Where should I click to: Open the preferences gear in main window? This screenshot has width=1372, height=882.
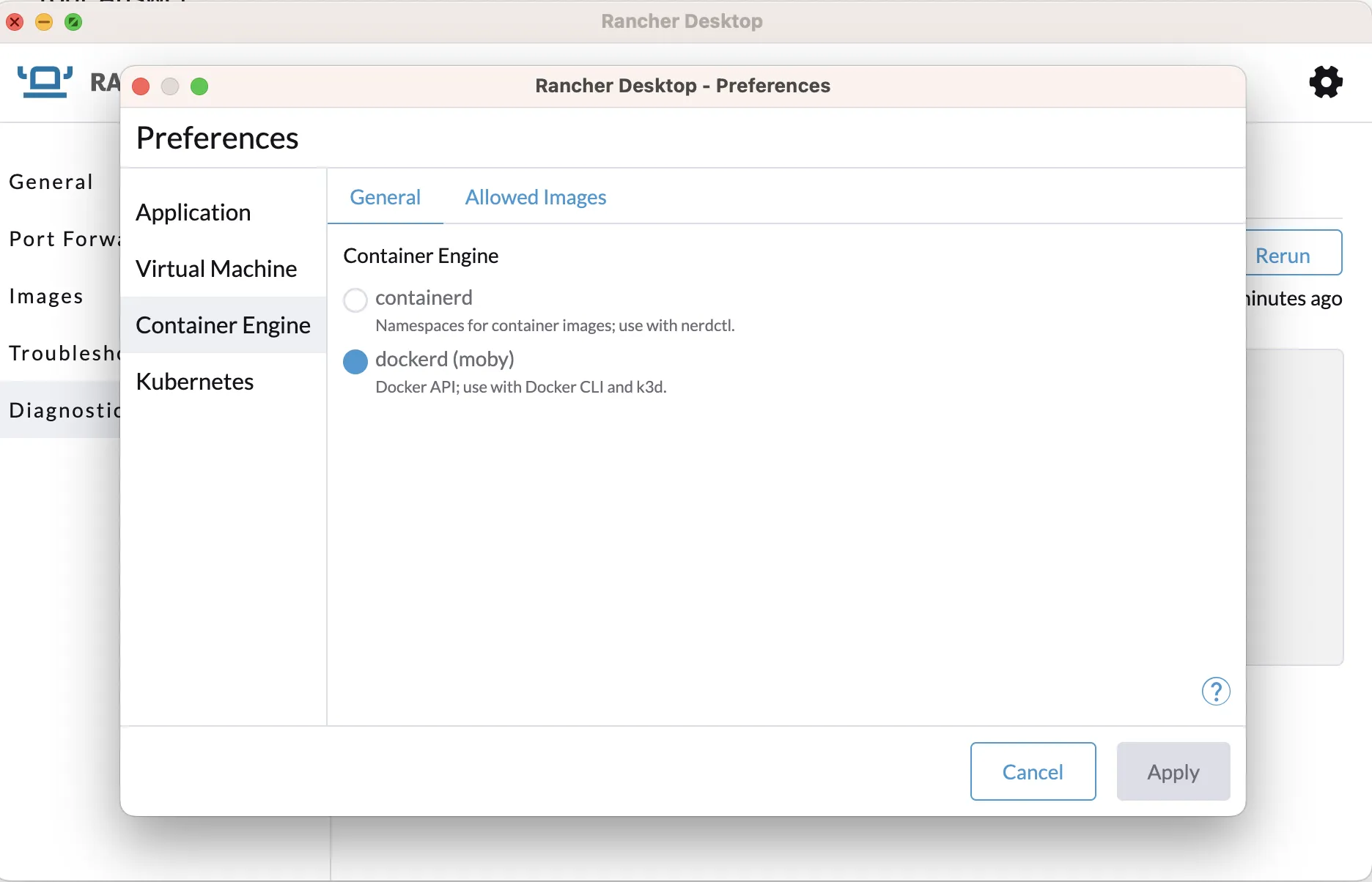(x=1326, y=81)
